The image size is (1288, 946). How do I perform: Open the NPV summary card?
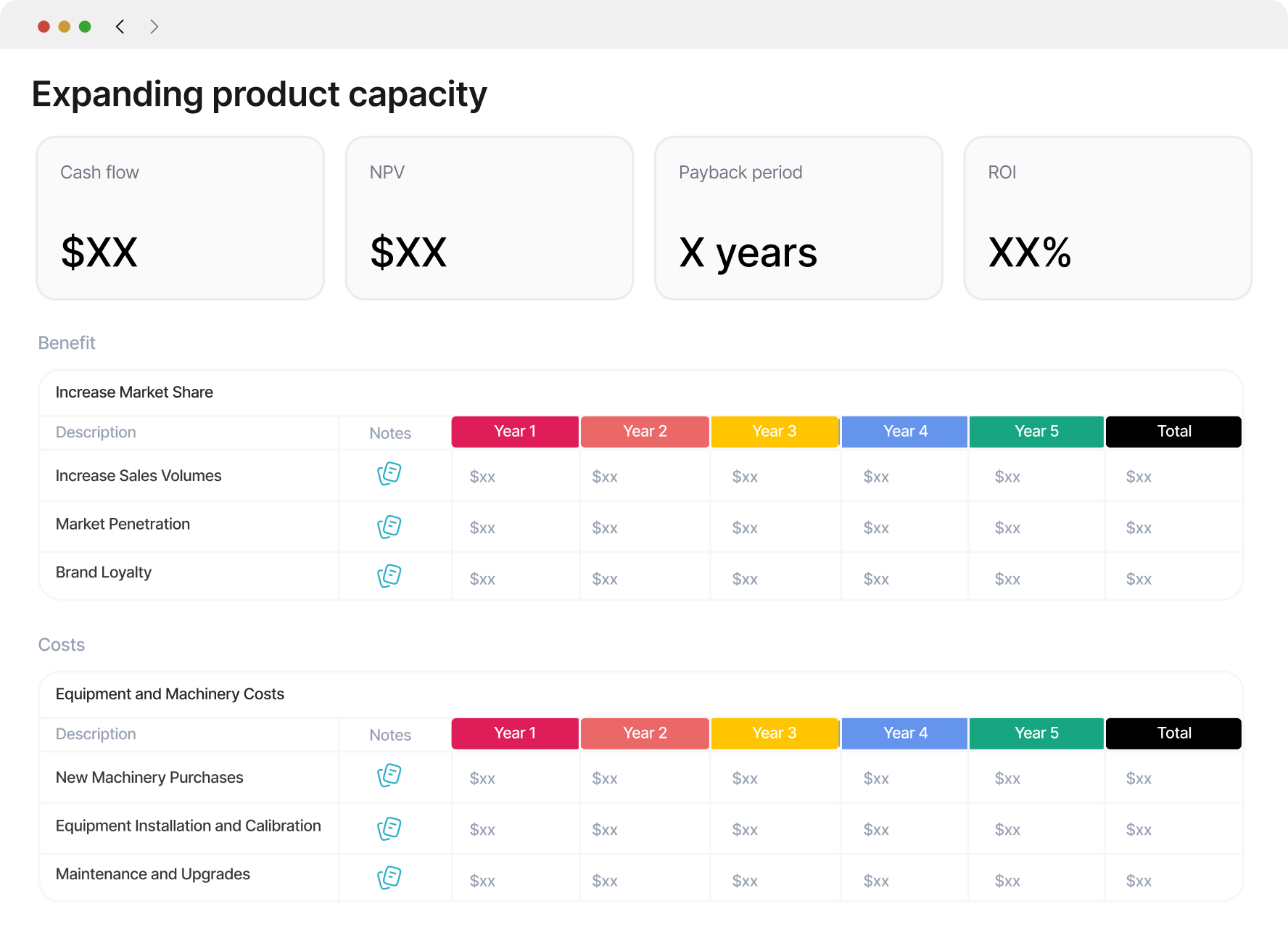[490, 218]
